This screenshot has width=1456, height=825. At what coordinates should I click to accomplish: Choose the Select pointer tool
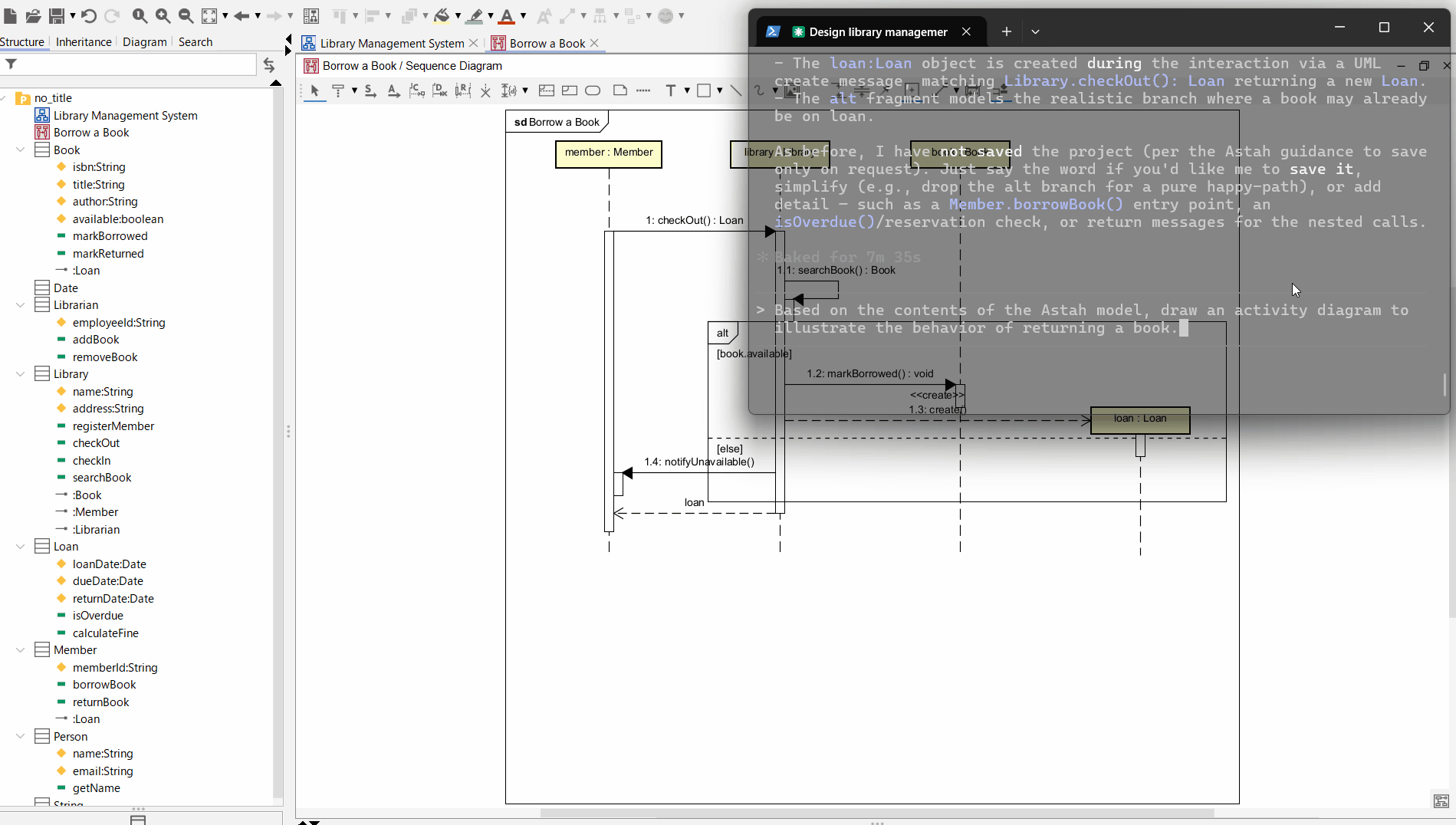point(314,90)
